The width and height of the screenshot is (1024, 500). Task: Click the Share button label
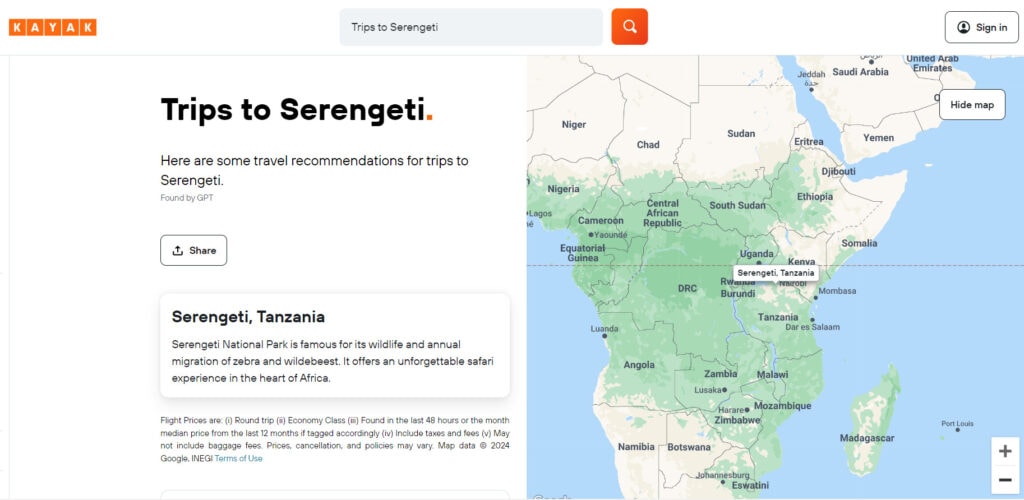(x=202, y=251)
